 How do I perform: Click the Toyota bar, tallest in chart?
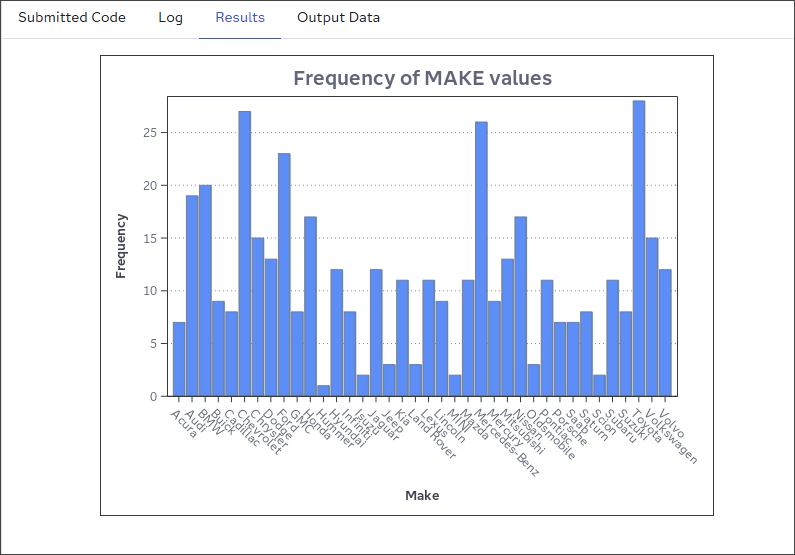(x=639, y=248)
